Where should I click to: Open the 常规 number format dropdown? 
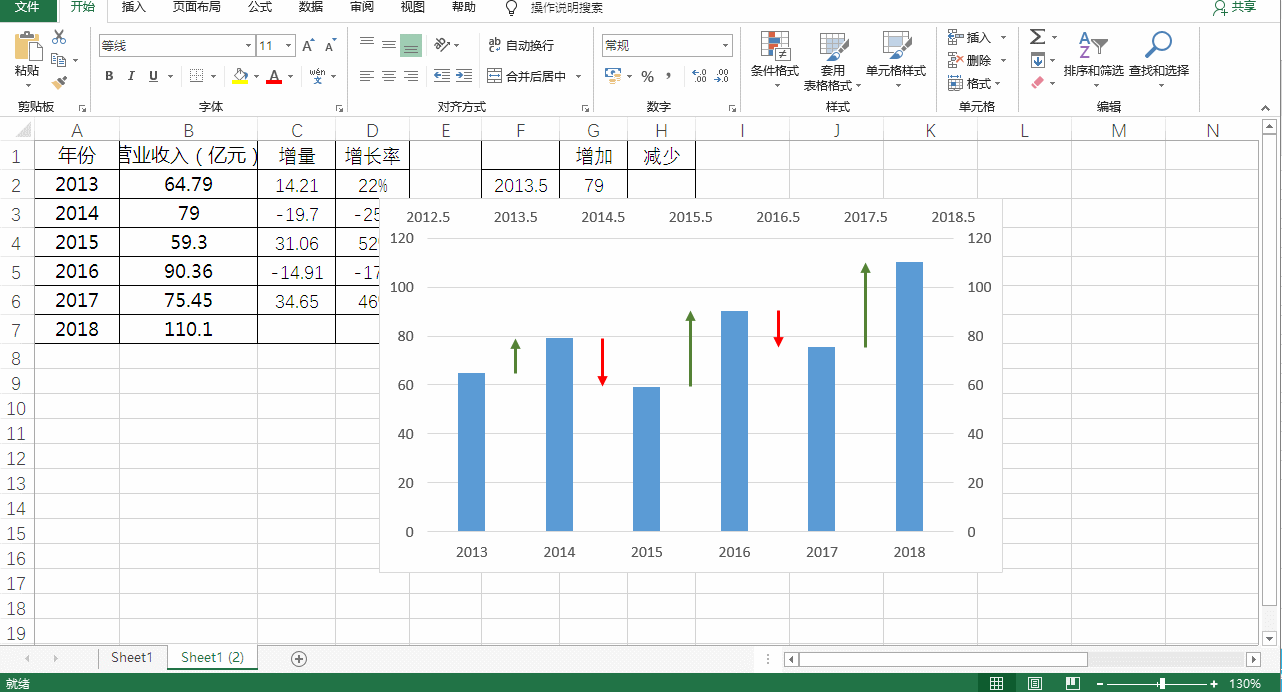[x=728, y=45]
